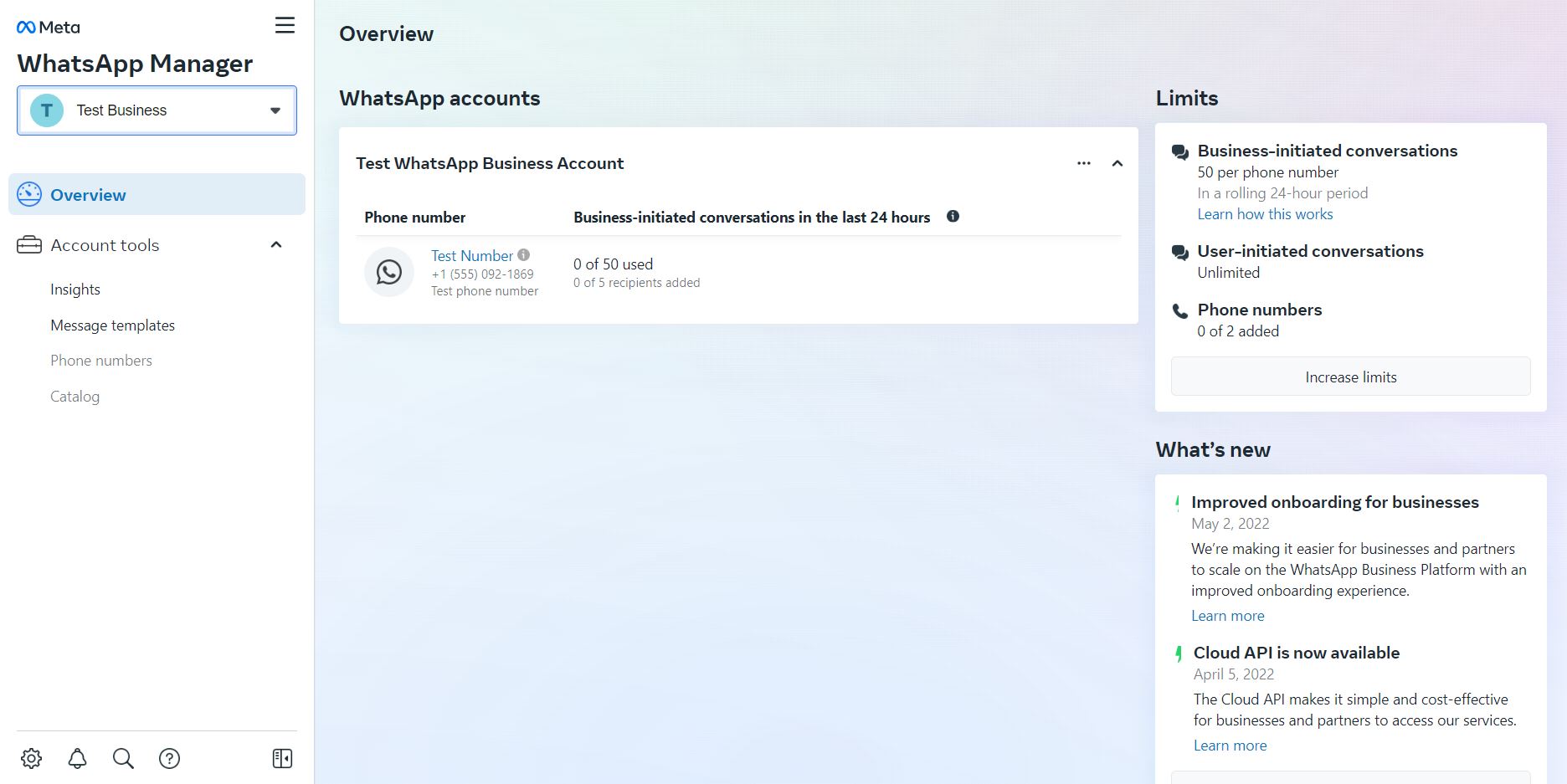This screenshot has width=1567, height=784.
Task: Open settings gear icon
Action: [31, 758]
